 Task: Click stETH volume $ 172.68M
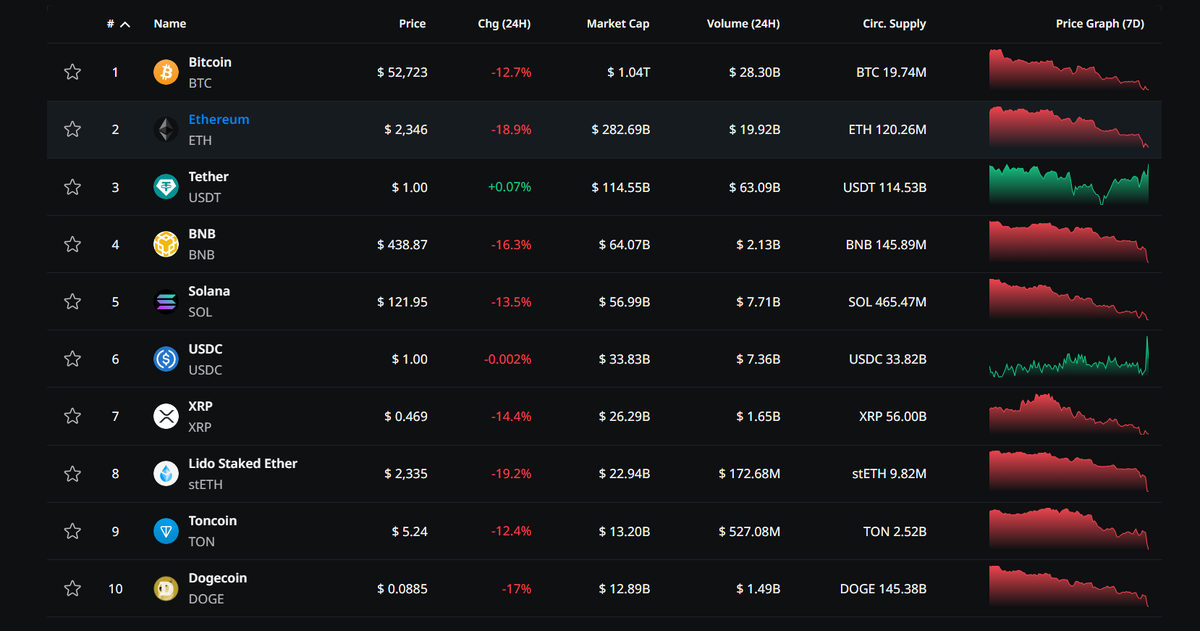point(749,474)
